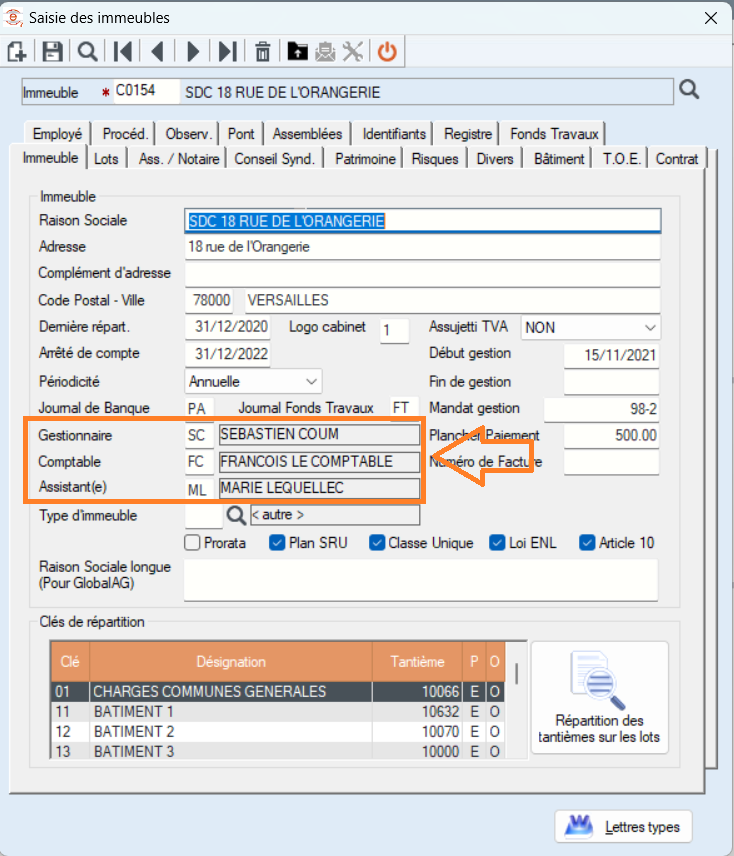The height and width of the screenshot is (856, 734).
Task: Jump to the last record
Action: (228, 52)
